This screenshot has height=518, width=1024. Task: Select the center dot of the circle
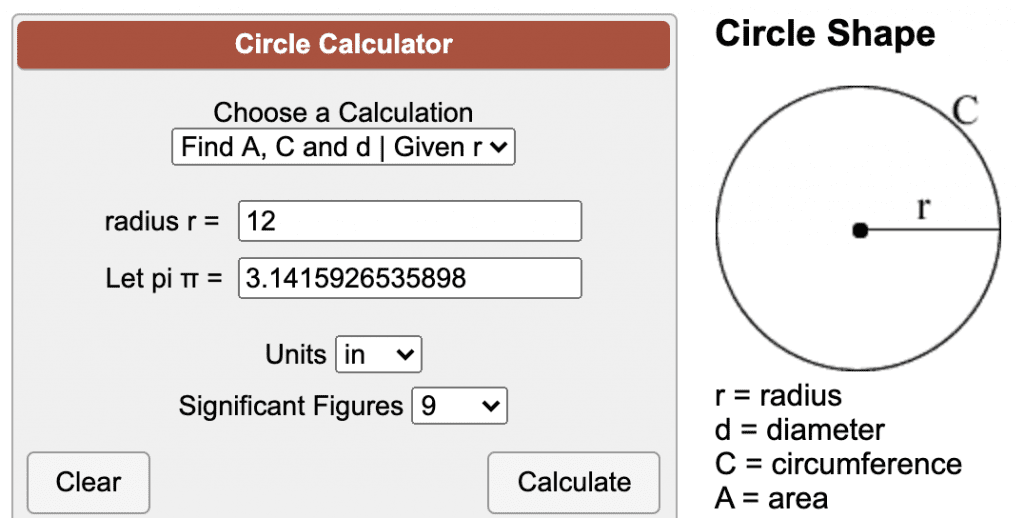coord(859,231)
